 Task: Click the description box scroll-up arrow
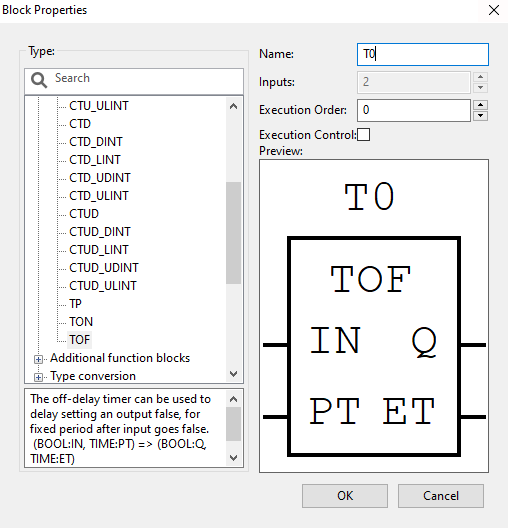click(x=233, y=399)
